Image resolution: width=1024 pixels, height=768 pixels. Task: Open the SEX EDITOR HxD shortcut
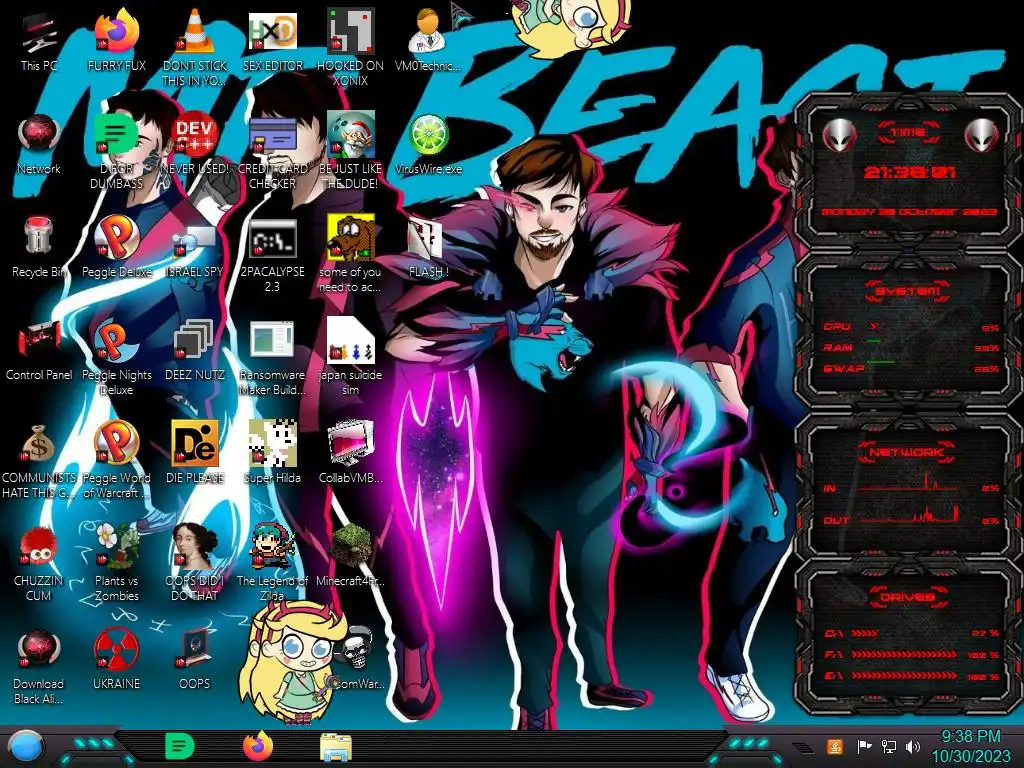point(272,31)
